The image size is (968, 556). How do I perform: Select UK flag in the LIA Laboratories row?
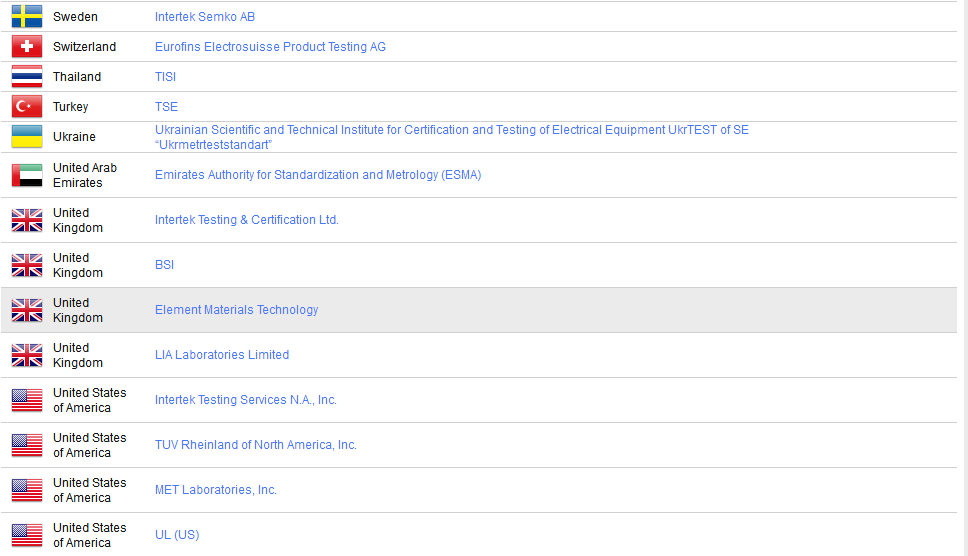[27, 355]
